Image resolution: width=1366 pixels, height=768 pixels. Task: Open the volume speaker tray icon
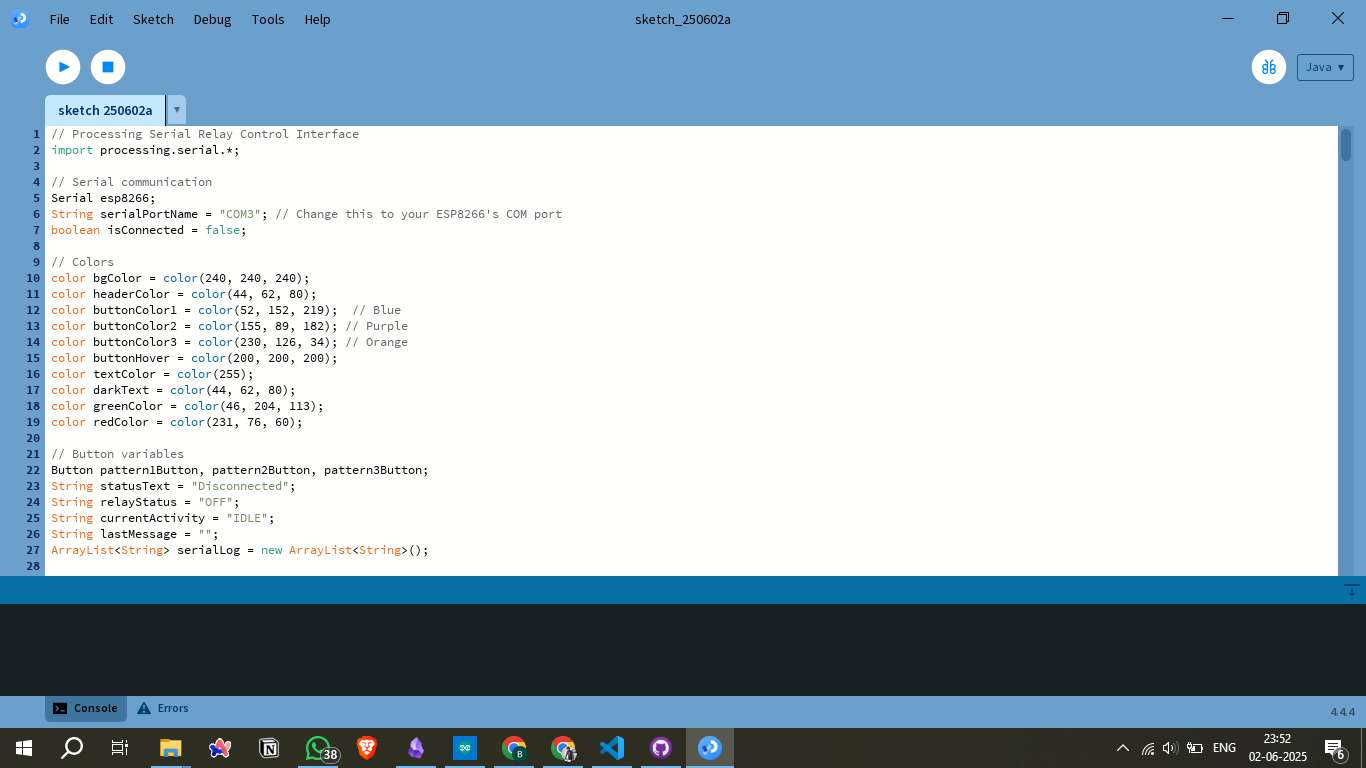pyautogui.click(x=1170, y=748)
